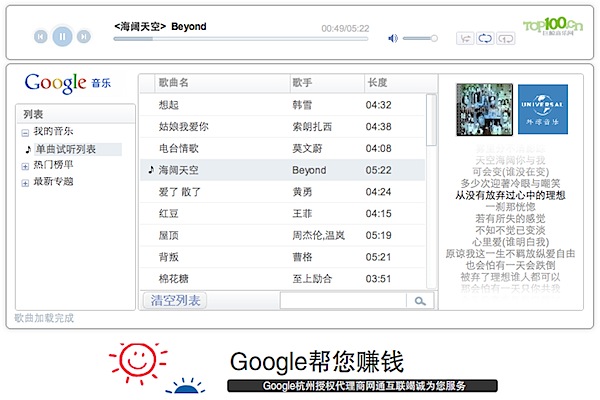Seek in the song progress bar
Image resolution: width=600 pixels, height=400 pixels.
pyautogui.click(x=241, y=39)
